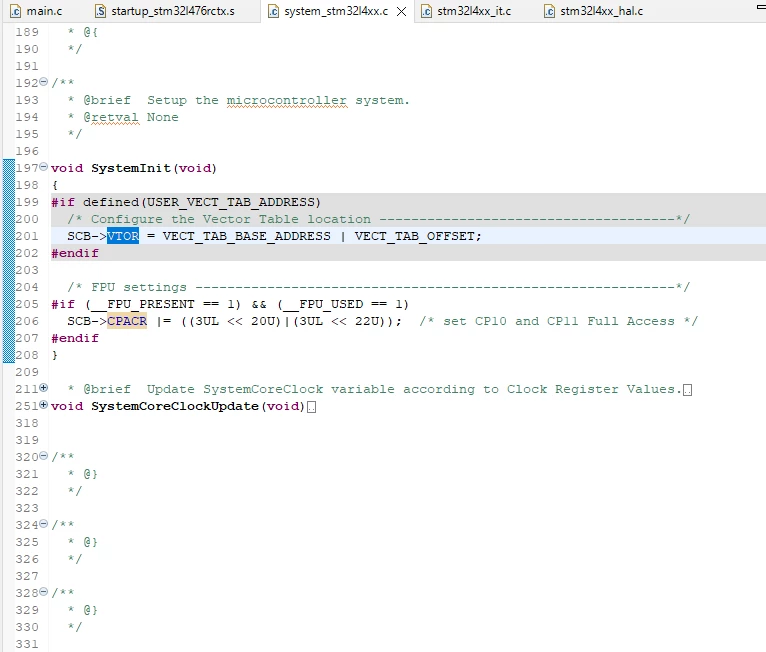
Task: Click the SystemInit function name
Action: pos(131,168)
